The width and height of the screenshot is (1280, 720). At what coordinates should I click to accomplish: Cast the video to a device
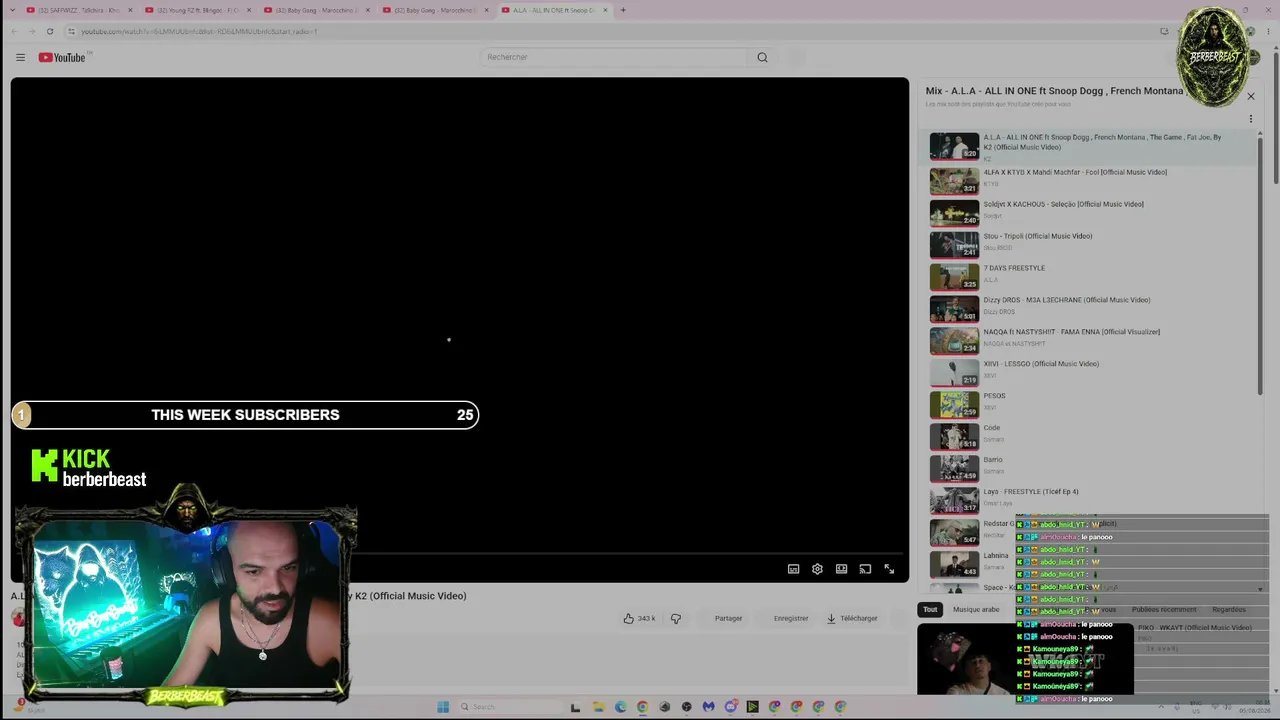[865, 569]
